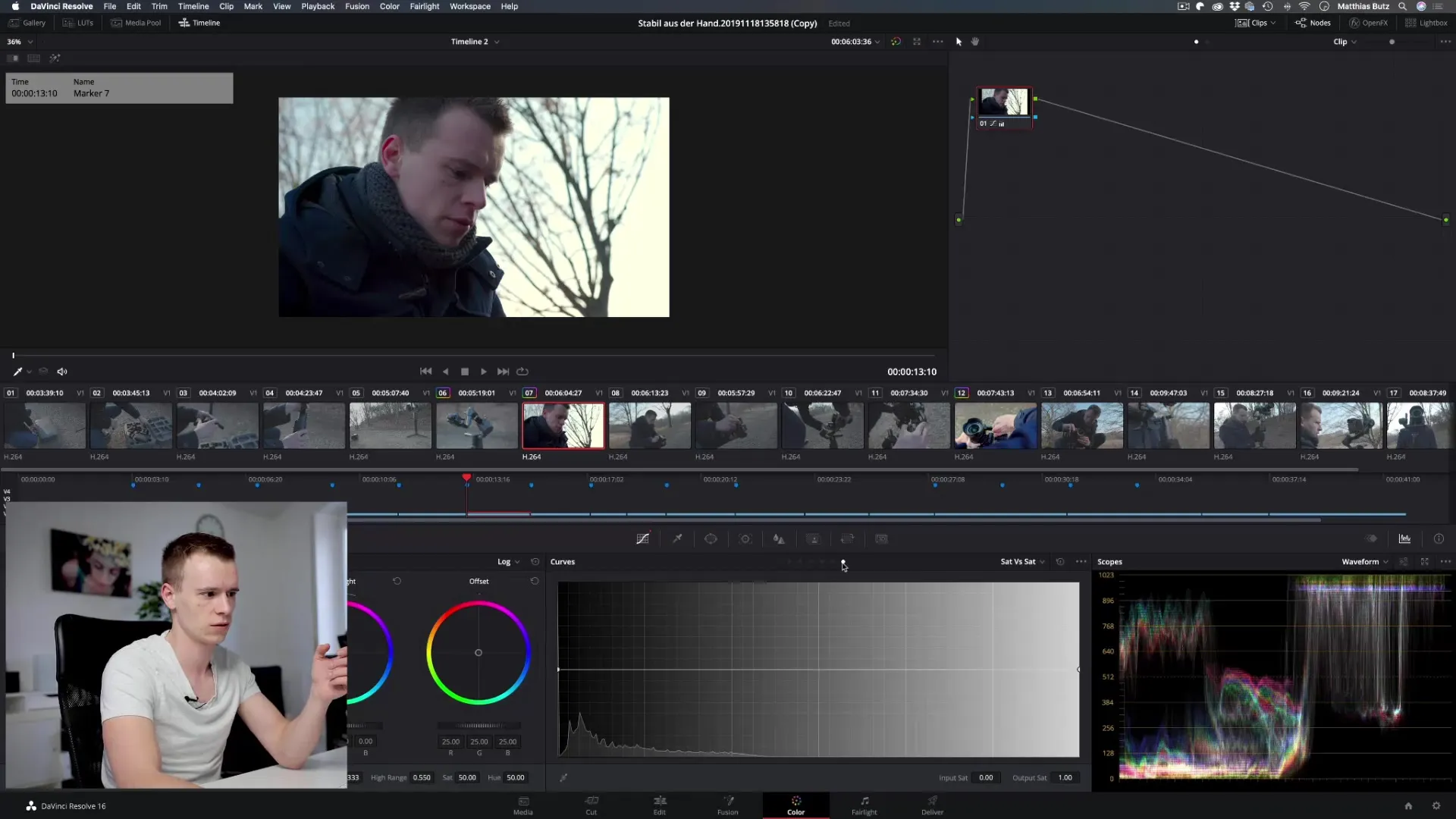Open the viewer zoom 36% dropdown

pyautogui.click(x=20, y=42)
